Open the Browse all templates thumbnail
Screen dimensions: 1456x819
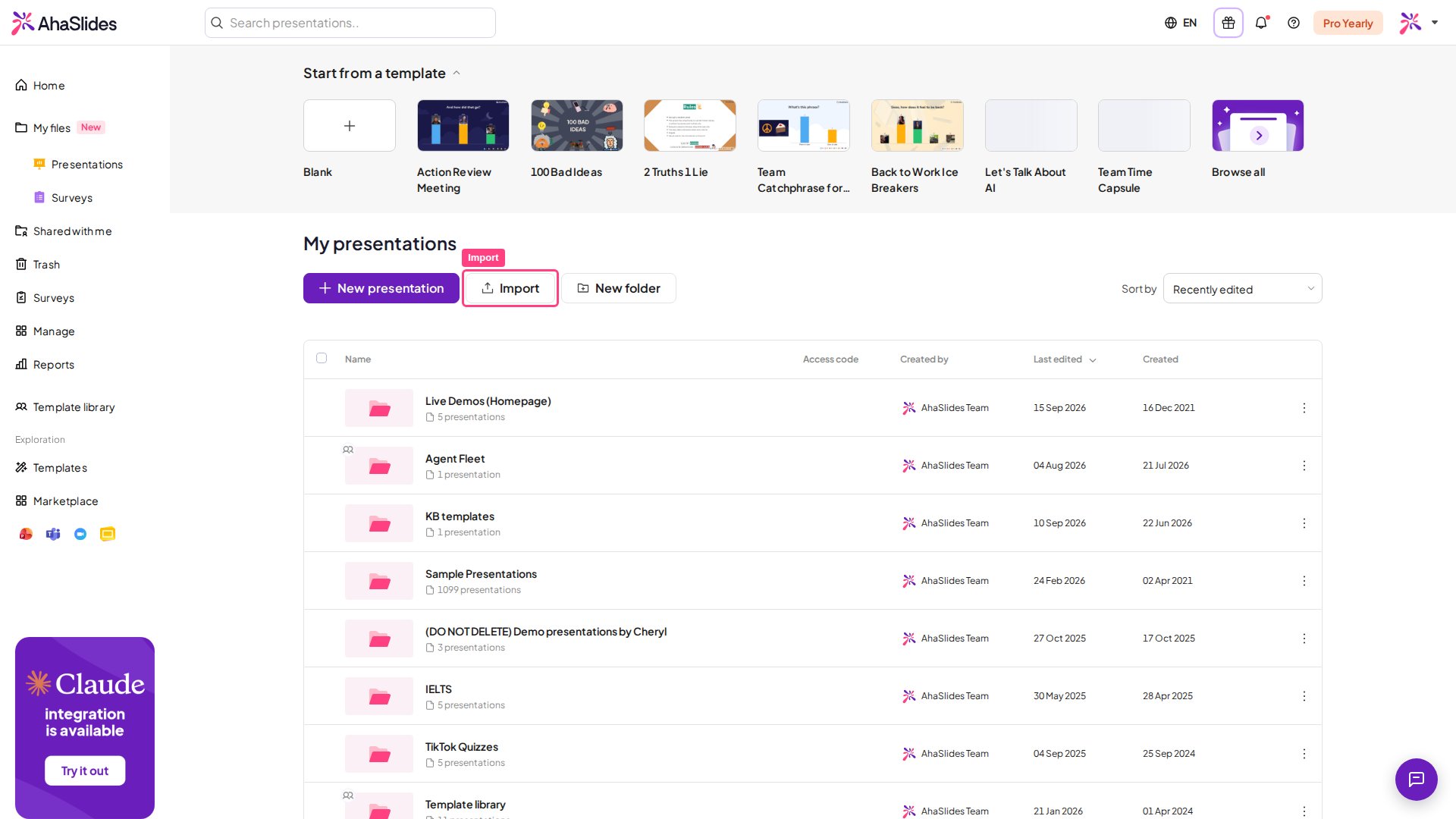(1258, 126)
